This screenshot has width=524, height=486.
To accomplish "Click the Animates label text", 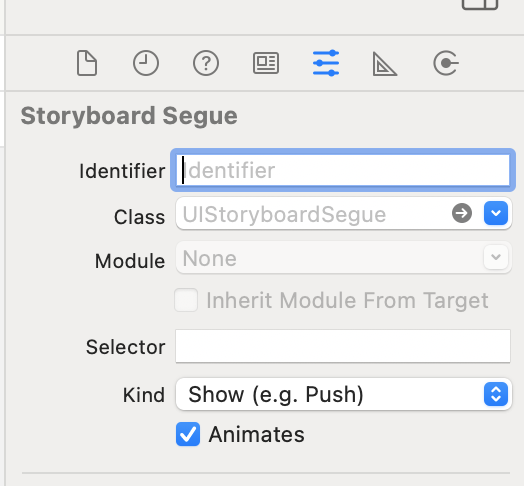I will (257, 434).
